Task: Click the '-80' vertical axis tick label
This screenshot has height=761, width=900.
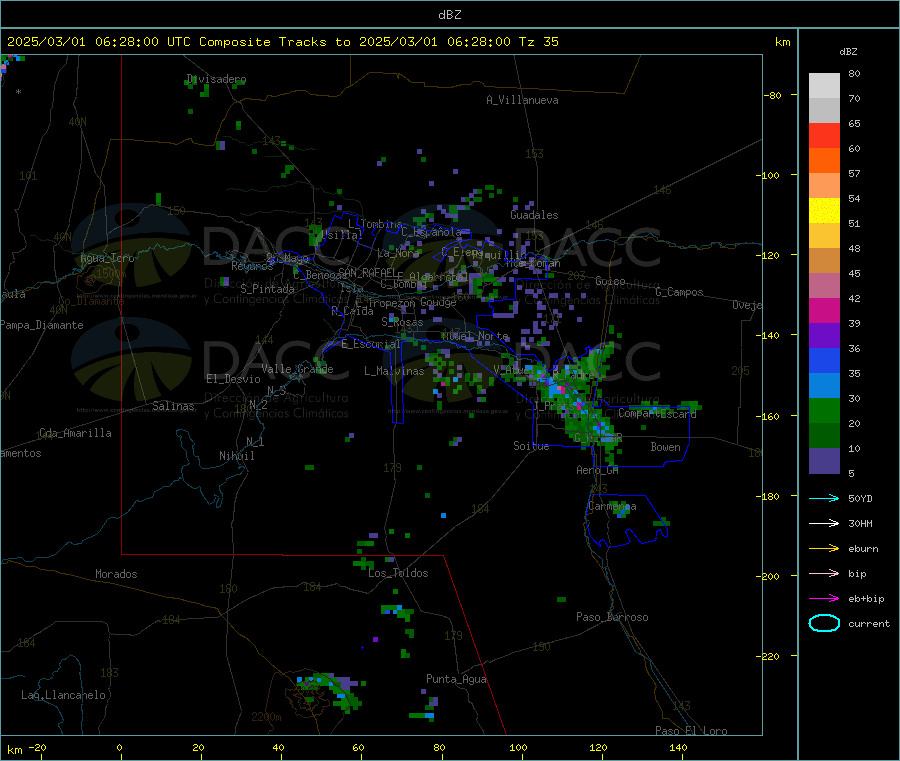Action: 773,95
